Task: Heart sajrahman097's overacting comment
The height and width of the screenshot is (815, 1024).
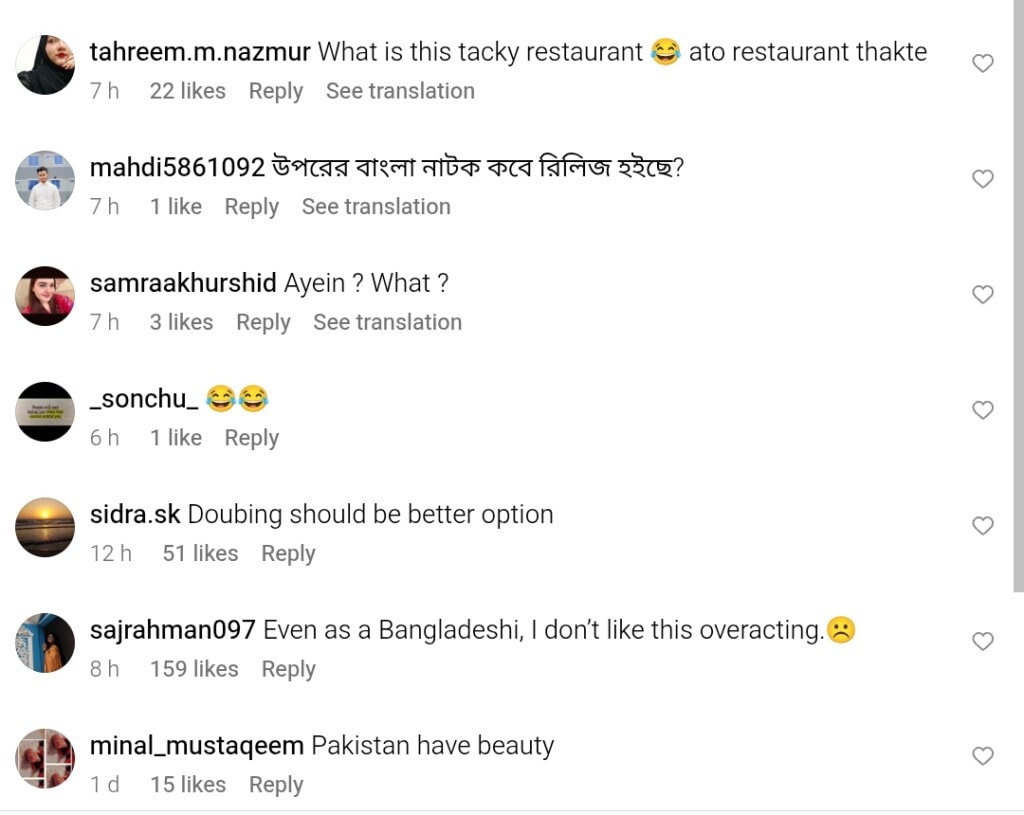Action: (x=983, y=641)
